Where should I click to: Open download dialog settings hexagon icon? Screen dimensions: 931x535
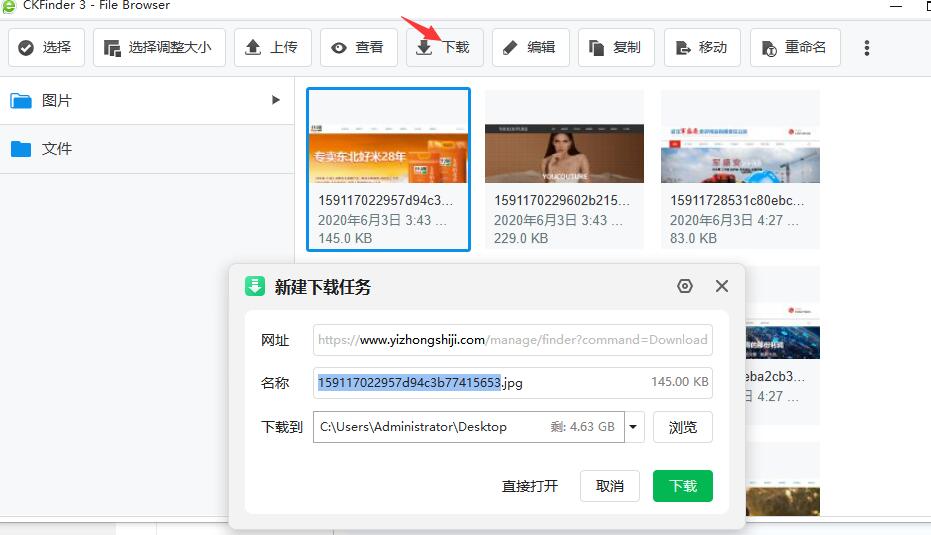pos(685,286)
